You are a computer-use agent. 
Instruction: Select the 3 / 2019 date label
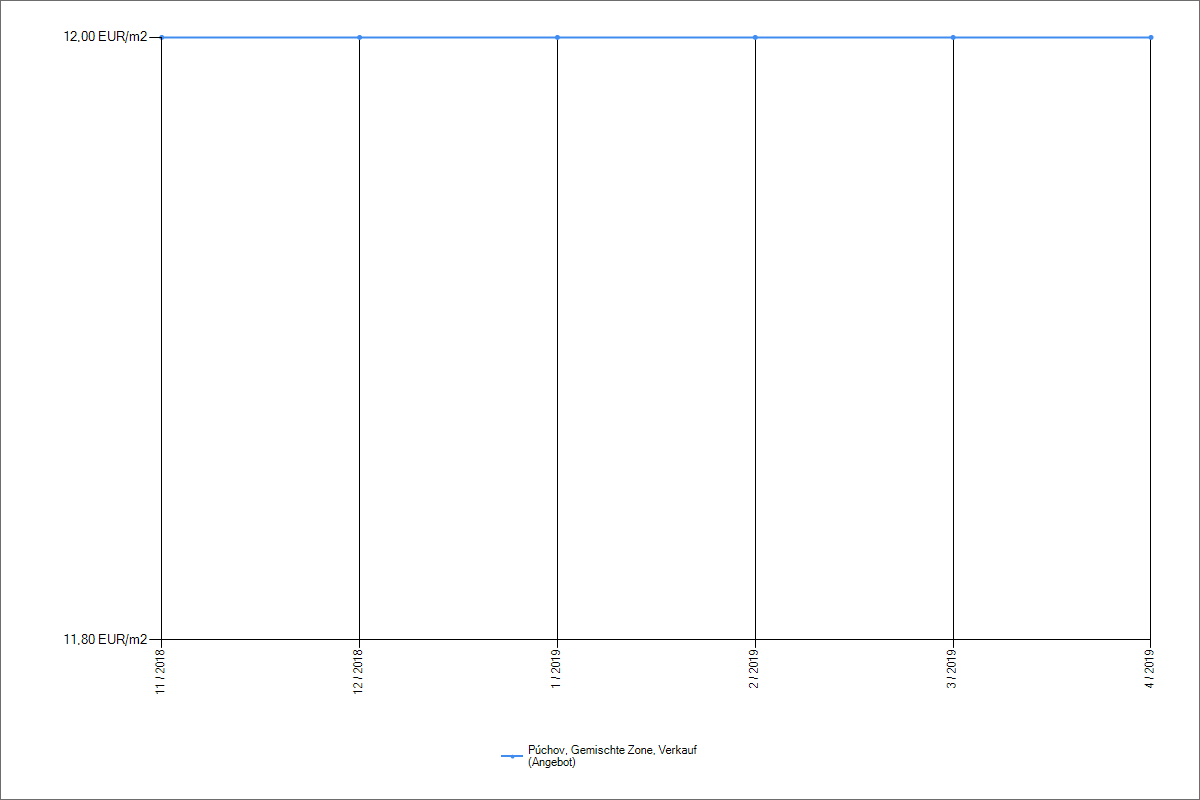(953, 668)
